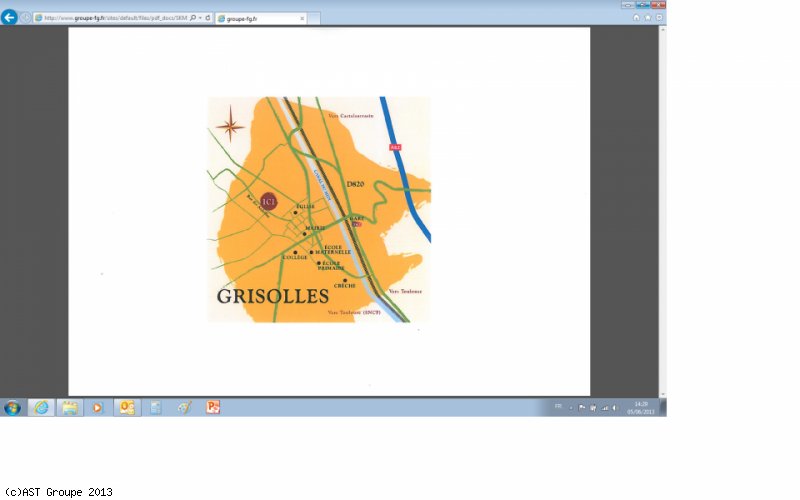800x500 pixels.
Task: Open Windows Explorer from the taskbar
Action: pos(69,408)
